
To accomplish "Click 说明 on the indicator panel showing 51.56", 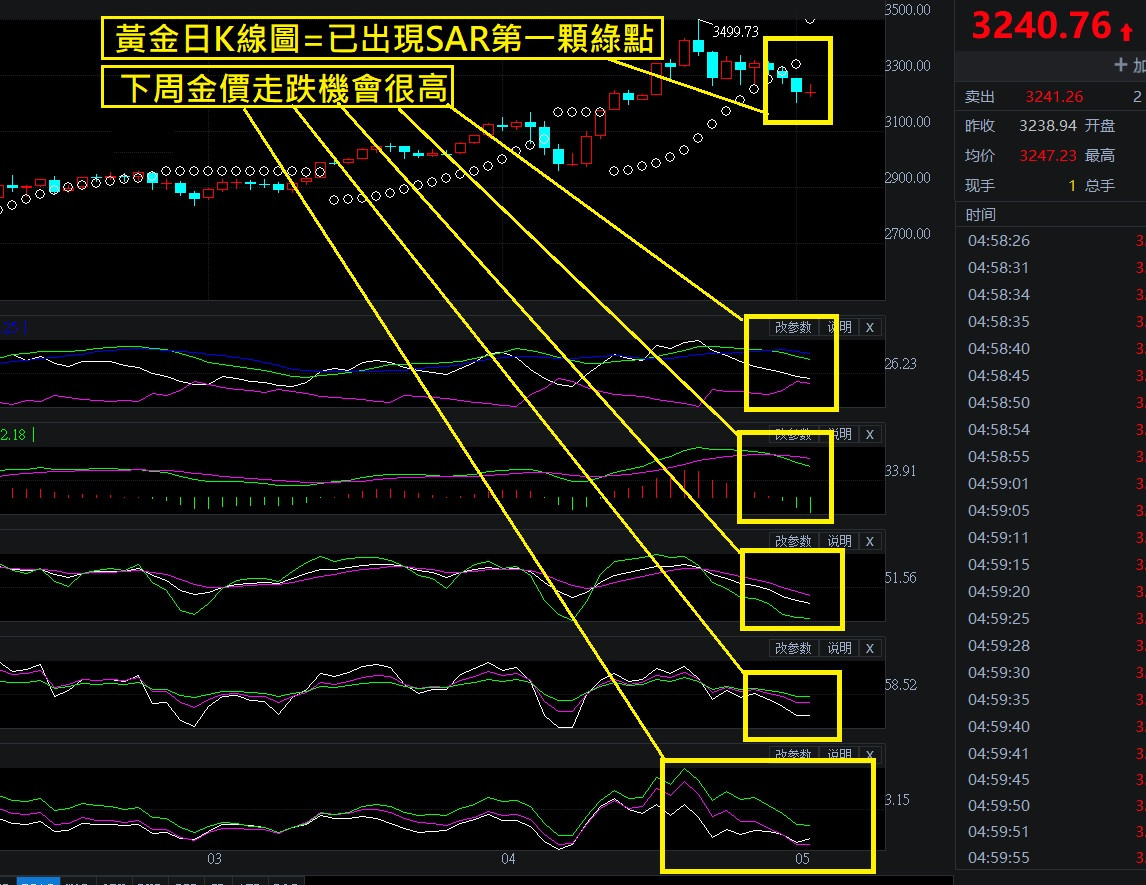I will [838, 540].
